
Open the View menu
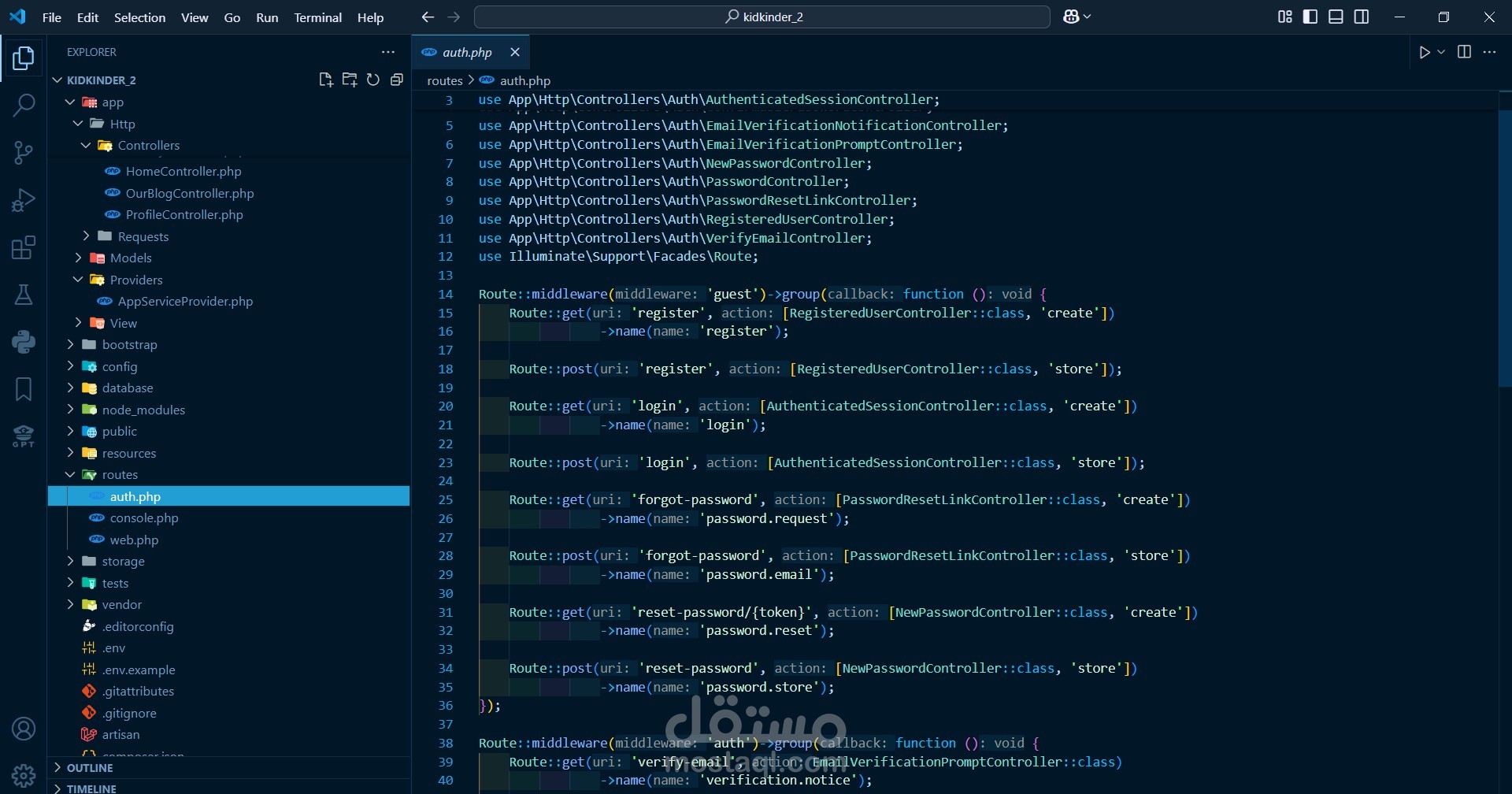pos(195,17)
